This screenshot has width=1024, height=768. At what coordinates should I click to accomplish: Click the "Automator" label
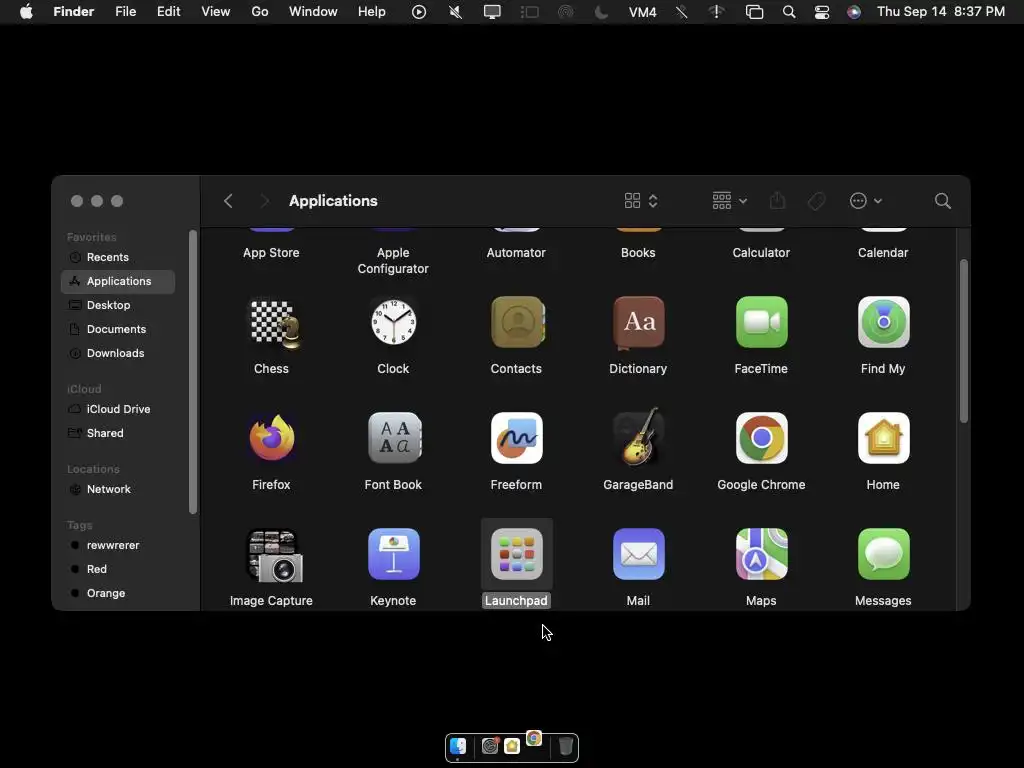point(516,253)
